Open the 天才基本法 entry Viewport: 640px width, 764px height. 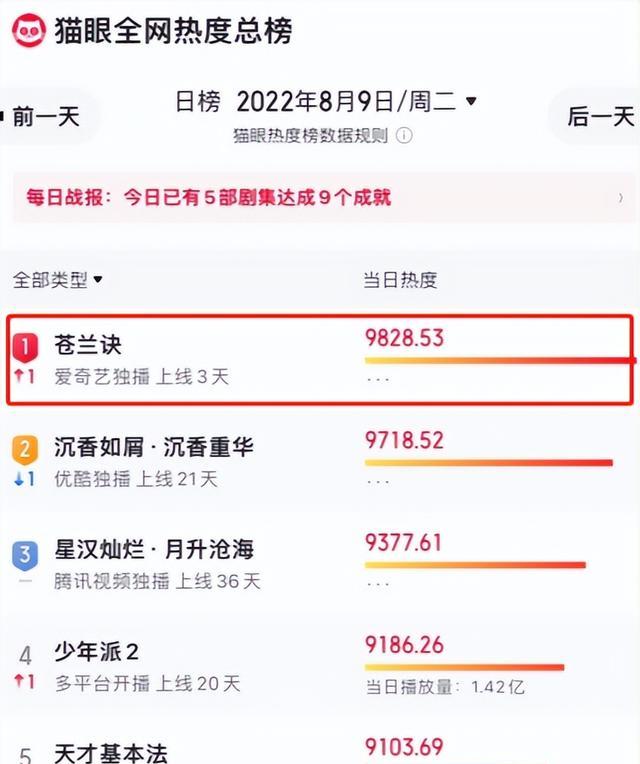pos(111,753)
